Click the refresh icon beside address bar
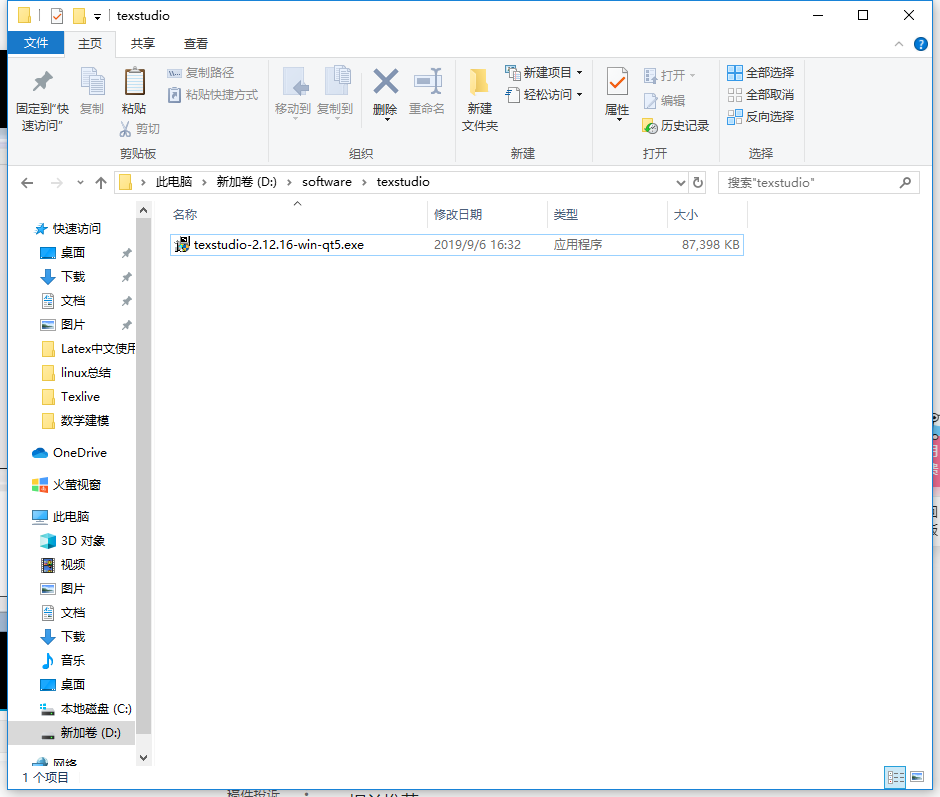 697,182
